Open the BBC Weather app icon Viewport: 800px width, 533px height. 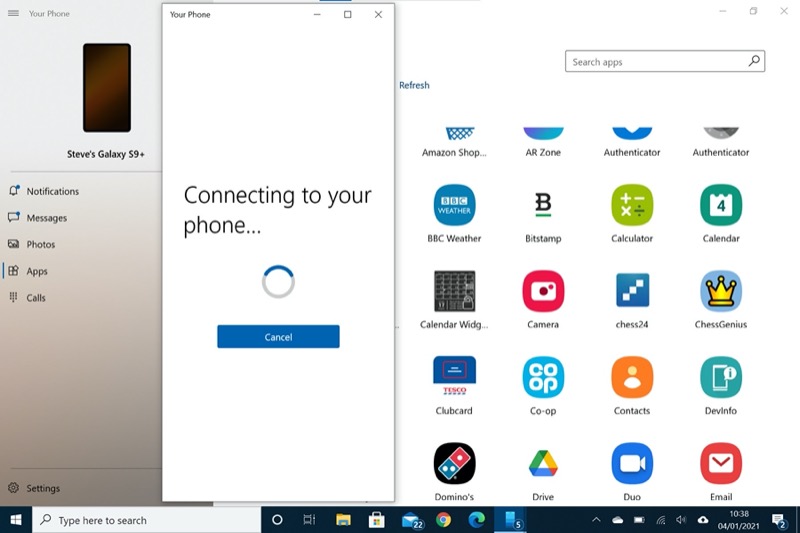tap(454, 205)
